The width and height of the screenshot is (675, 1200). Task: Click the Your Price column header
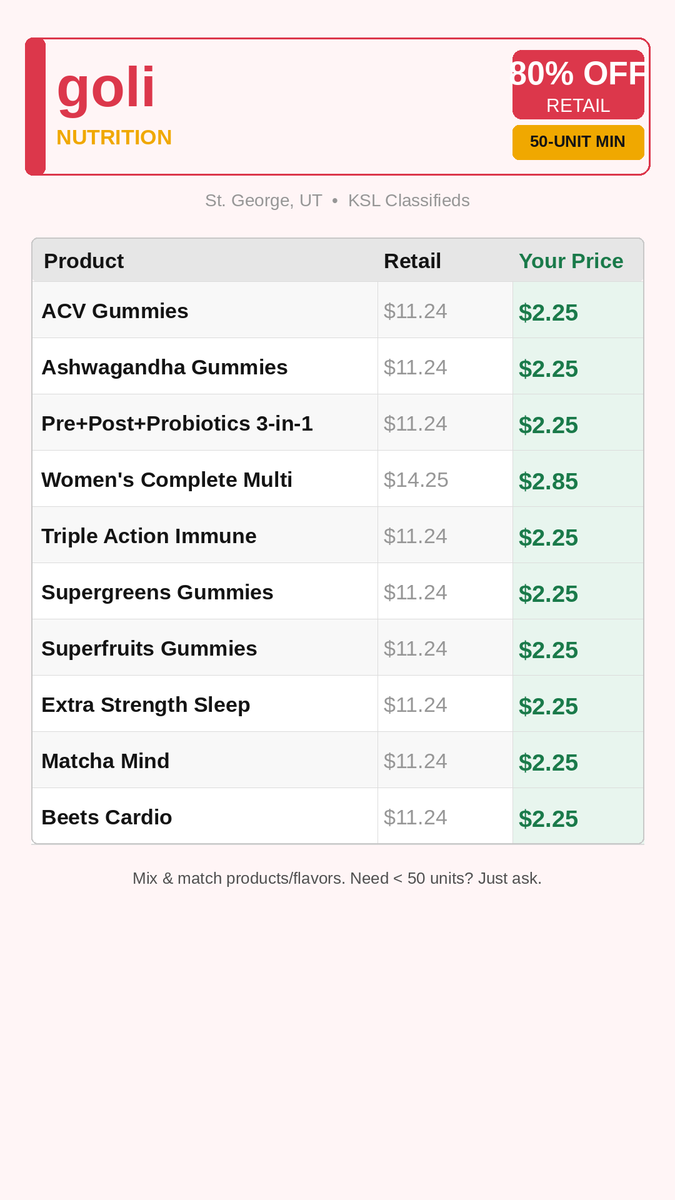point(570,261)
